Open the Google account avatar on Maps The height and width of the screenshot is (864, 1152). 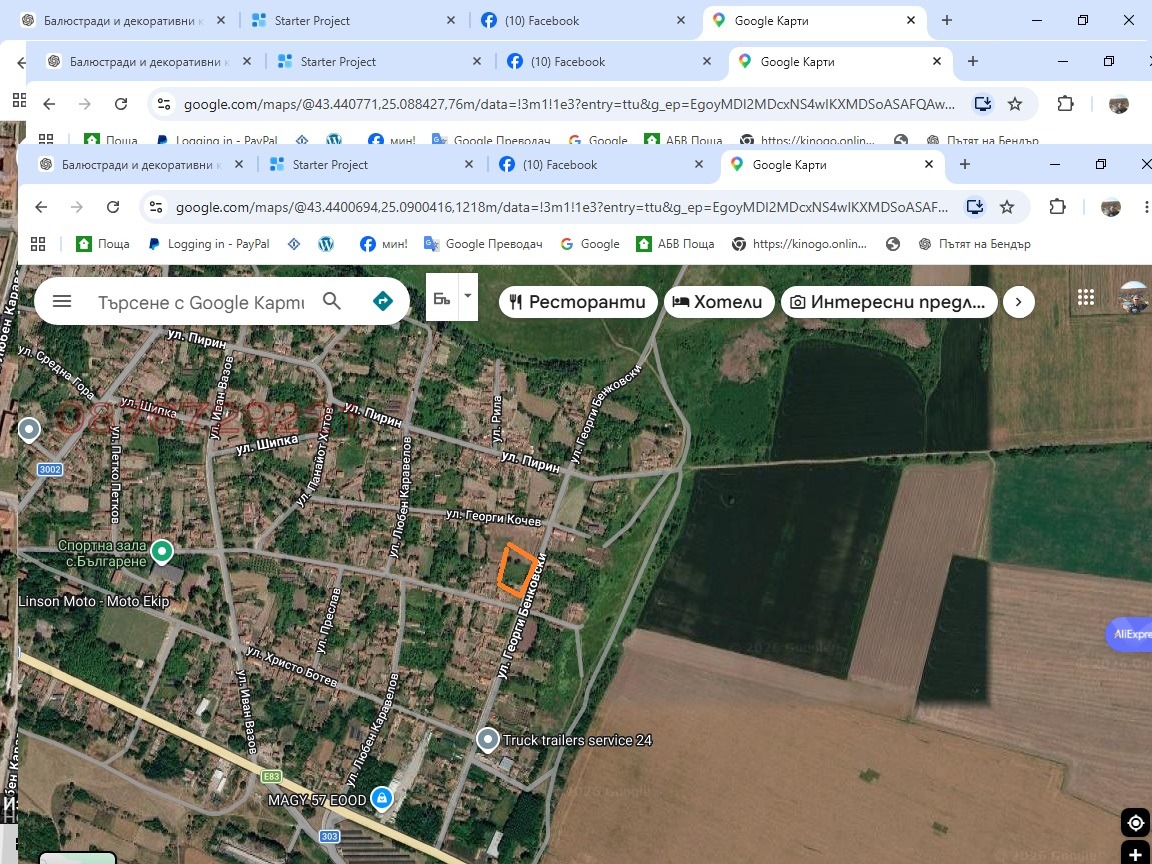(1134, 298)
